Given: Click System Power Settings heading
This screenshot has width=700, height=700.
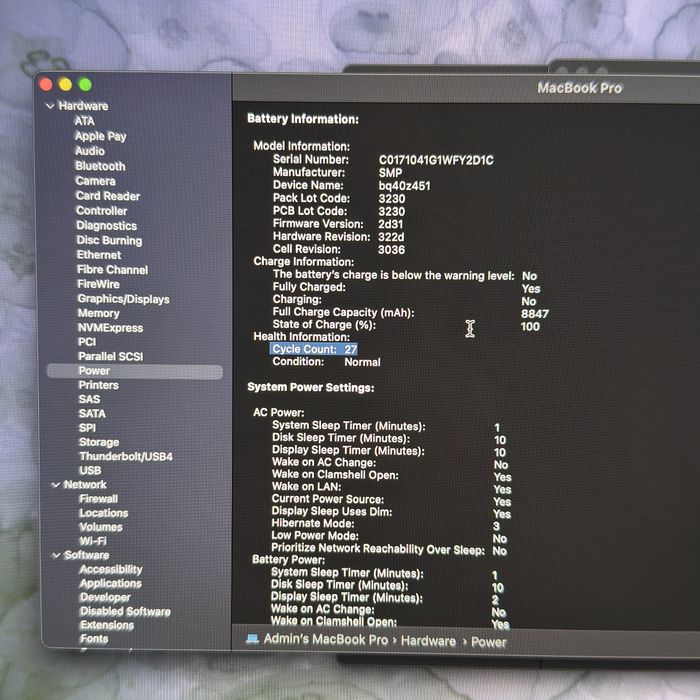Looking at the screenshot, I should point(311,388).
